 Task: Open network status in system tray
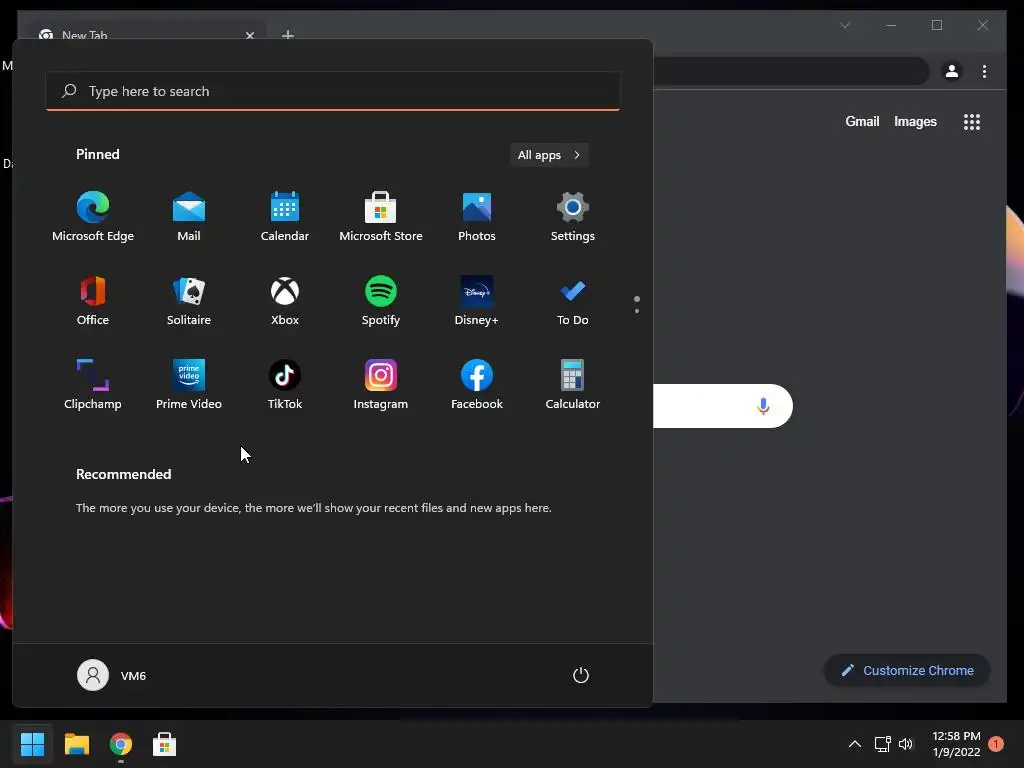coord(882,744)
